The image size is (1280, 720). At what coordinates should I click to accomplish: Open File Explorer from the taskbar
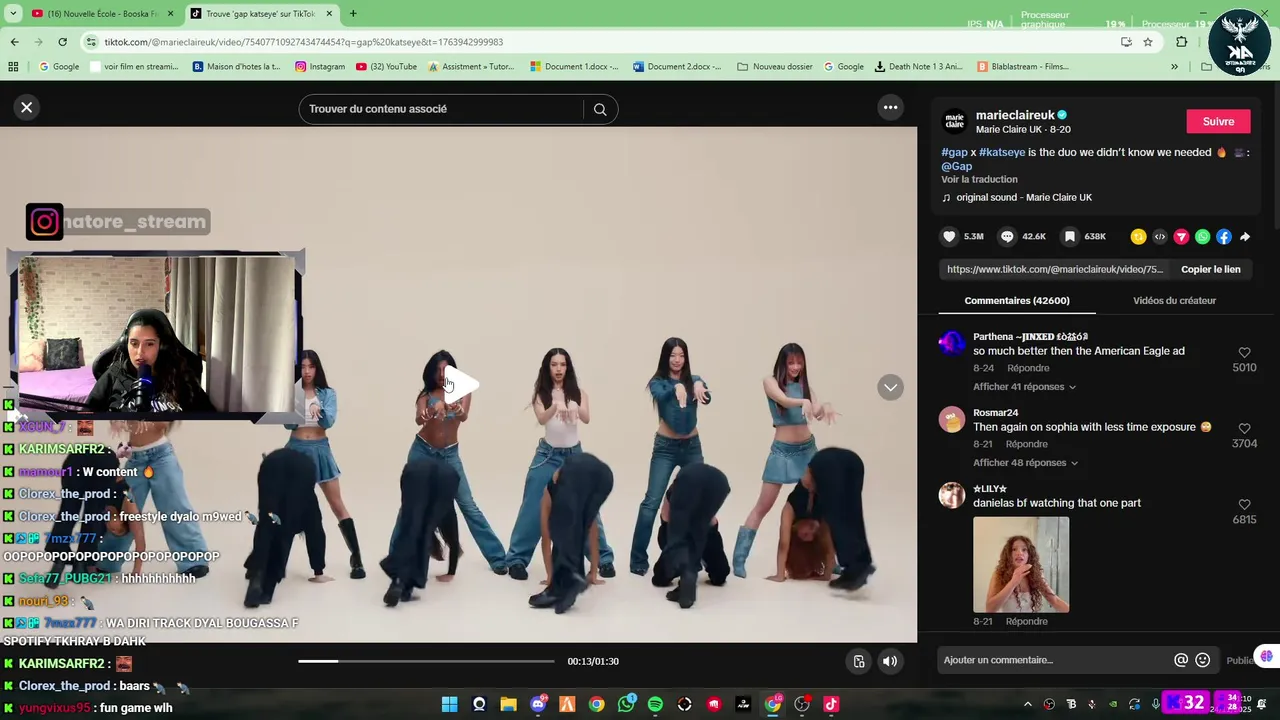point(508,704)
